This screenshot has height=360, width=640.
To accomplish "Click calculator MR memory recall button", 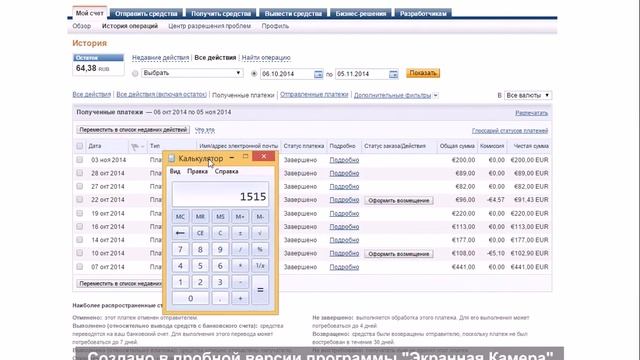I will tap(200, 217).
